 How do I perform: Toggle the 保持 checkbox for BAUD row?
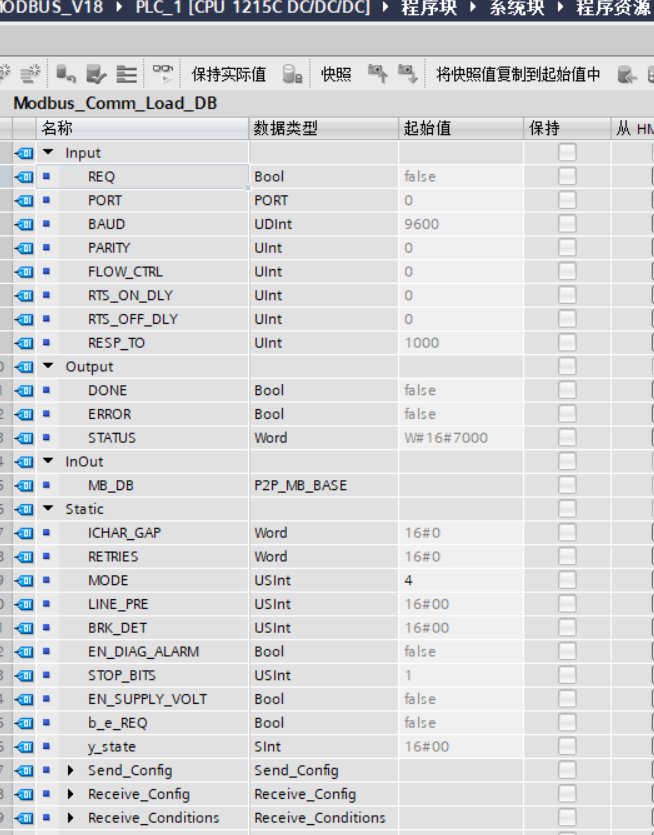click(567, 224)
